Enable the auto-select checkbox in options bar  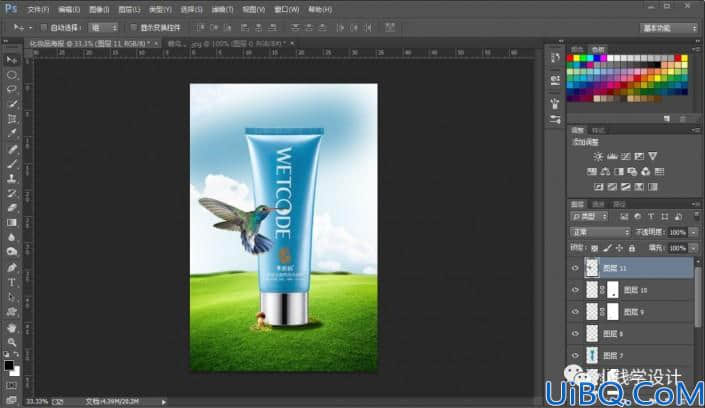tap(44, 27)
